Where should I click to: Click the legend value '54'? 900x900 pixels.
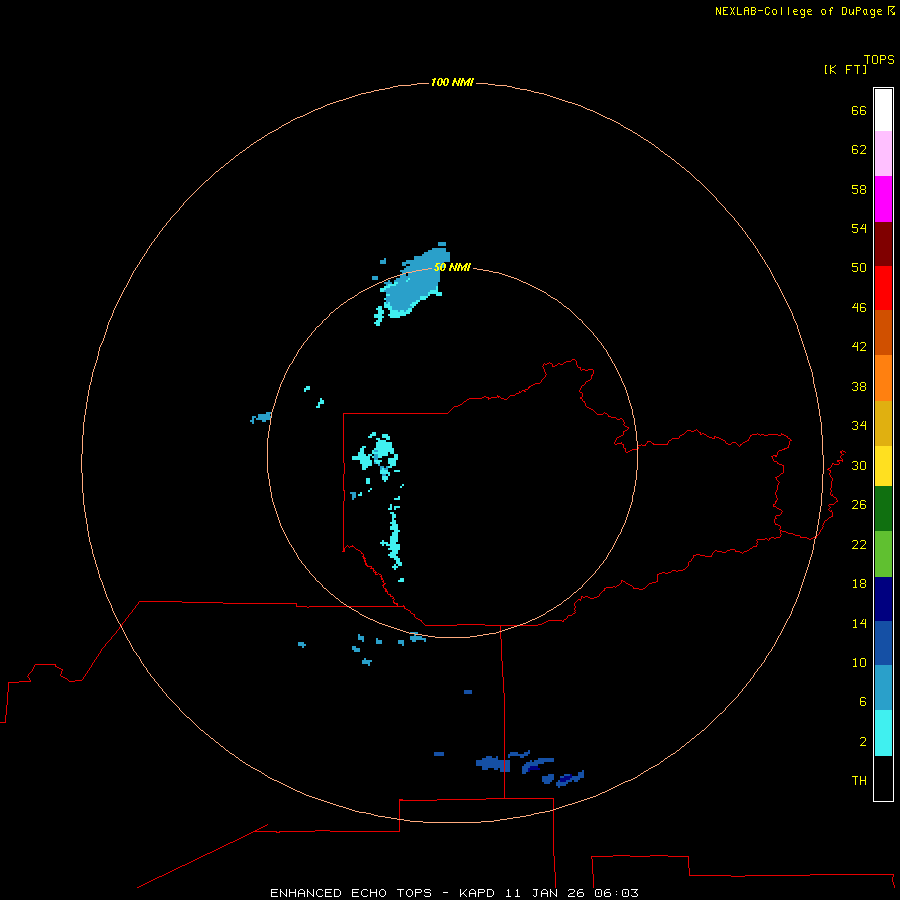[859, 228]
